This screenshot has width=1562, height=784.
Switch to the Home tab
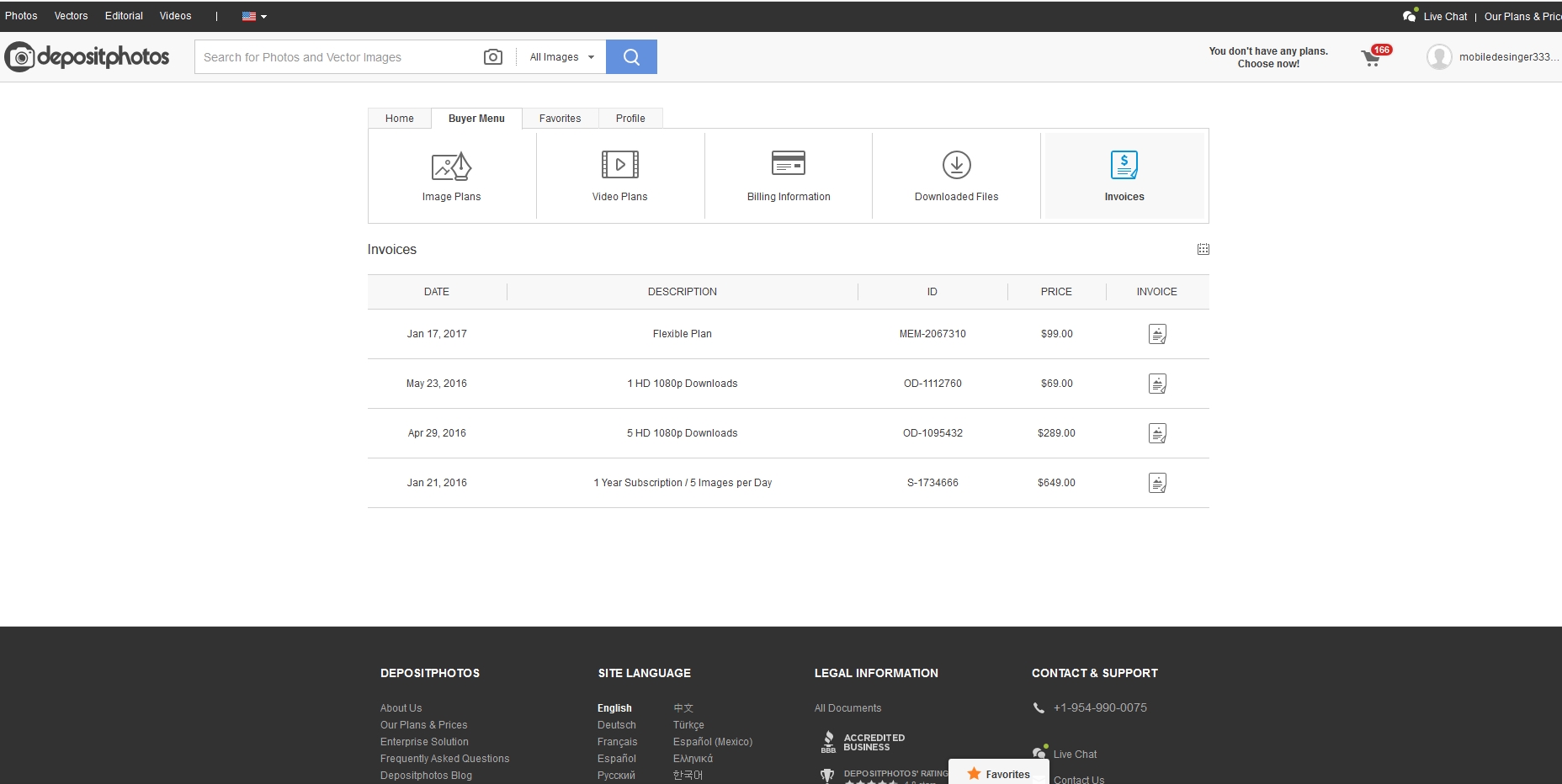[400, 119]
